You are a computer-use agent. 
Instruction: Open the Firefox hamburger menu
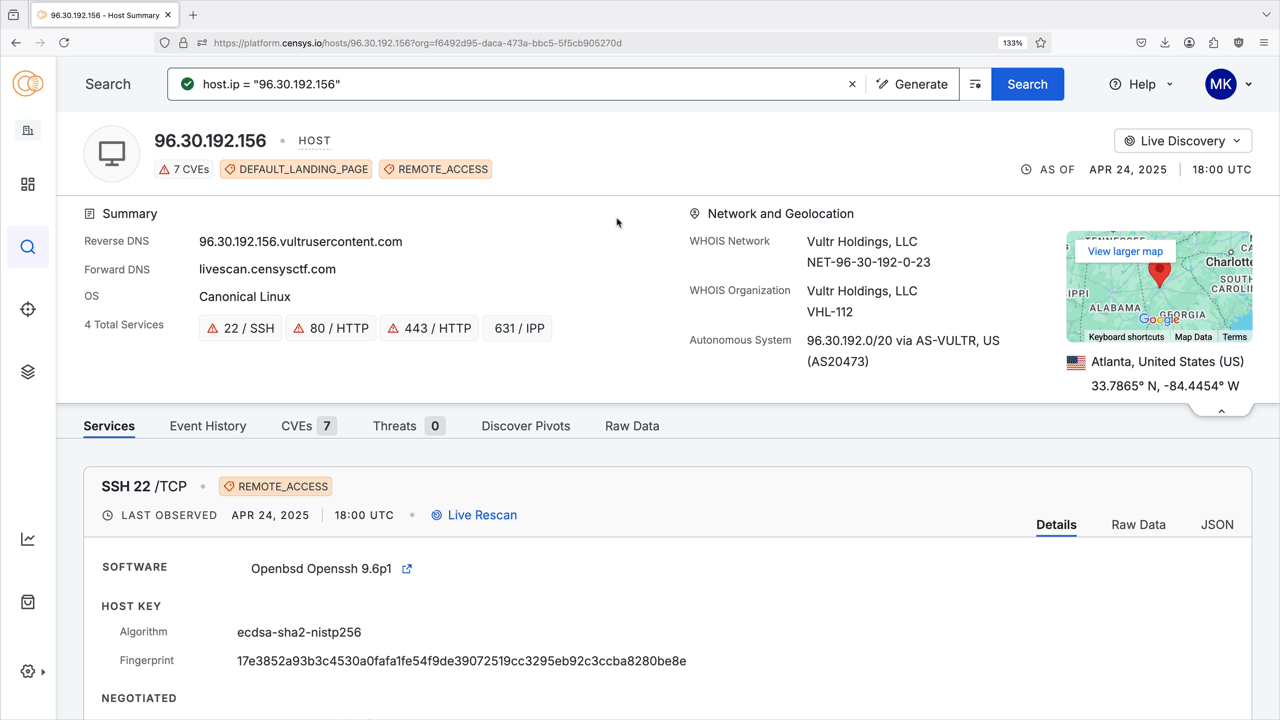tap(1264, 43)
